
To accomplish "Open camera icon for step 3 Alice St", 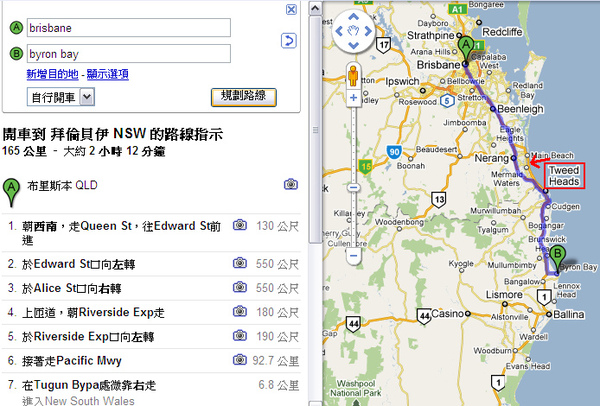I will point(240,287).
